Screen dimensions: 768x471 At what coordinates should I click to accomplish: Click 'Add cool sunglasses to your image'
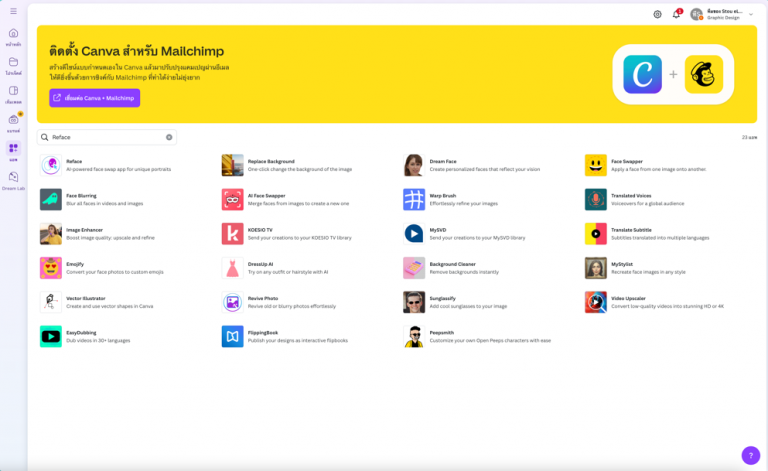[468, 306]
